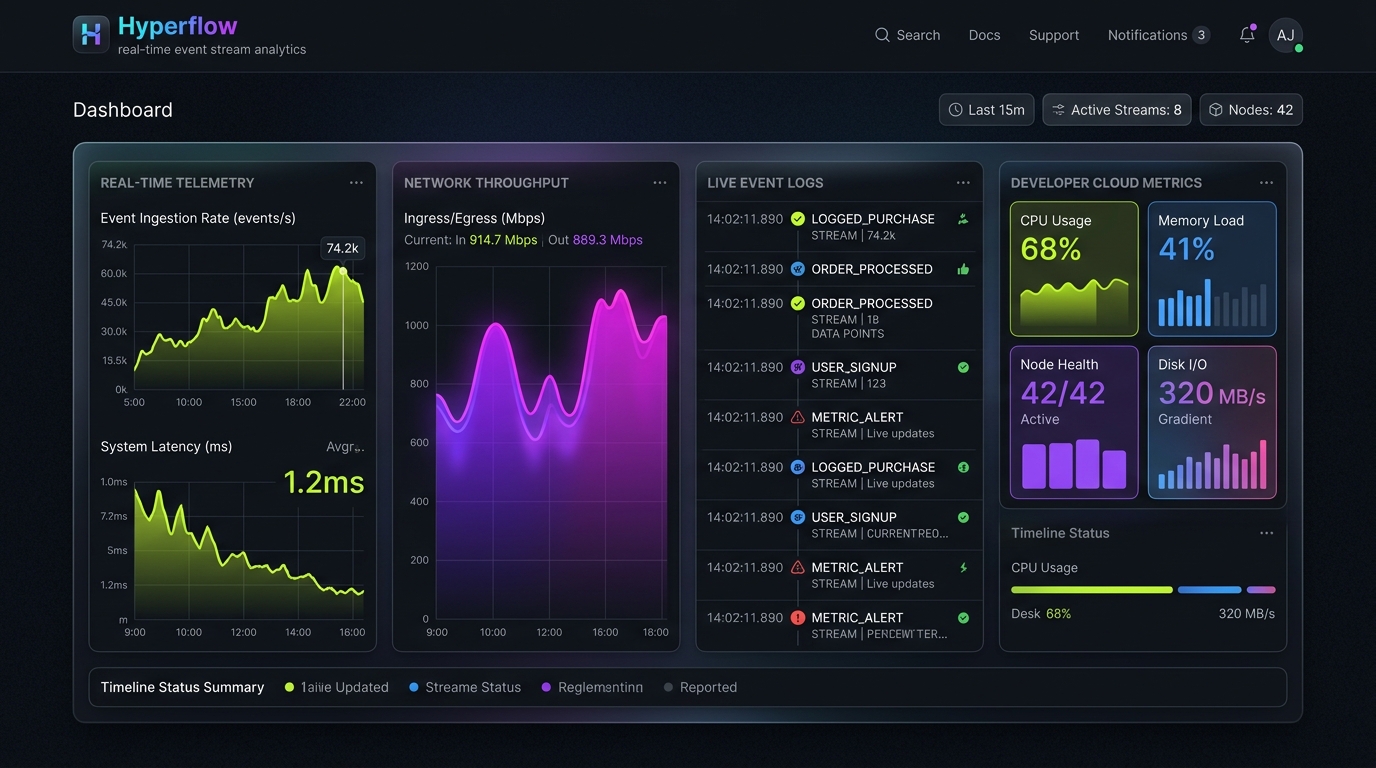The height and width of the screenshot is (768, 1376).
Task: Click the thumbs-up icon on ORDER_PROCESSED row
Action: tap(963, 269)
